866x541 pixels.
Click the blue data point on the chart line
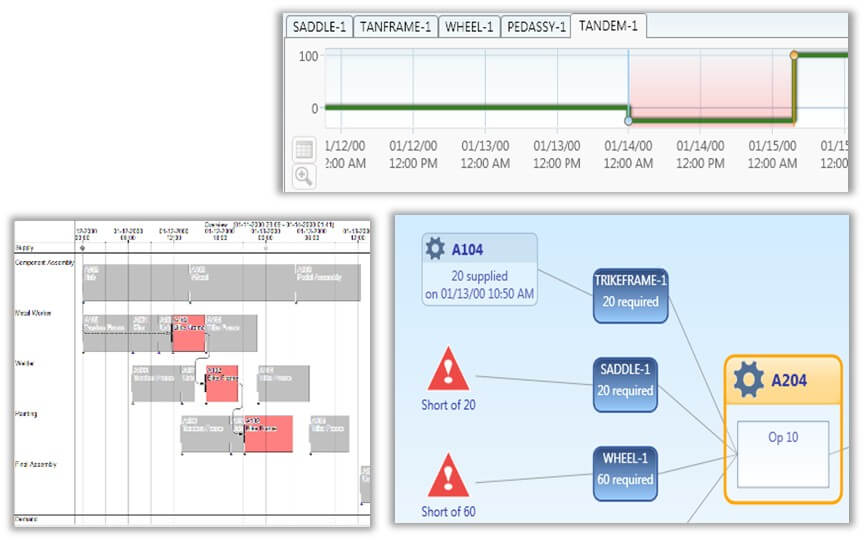click(x=628, y=120)
